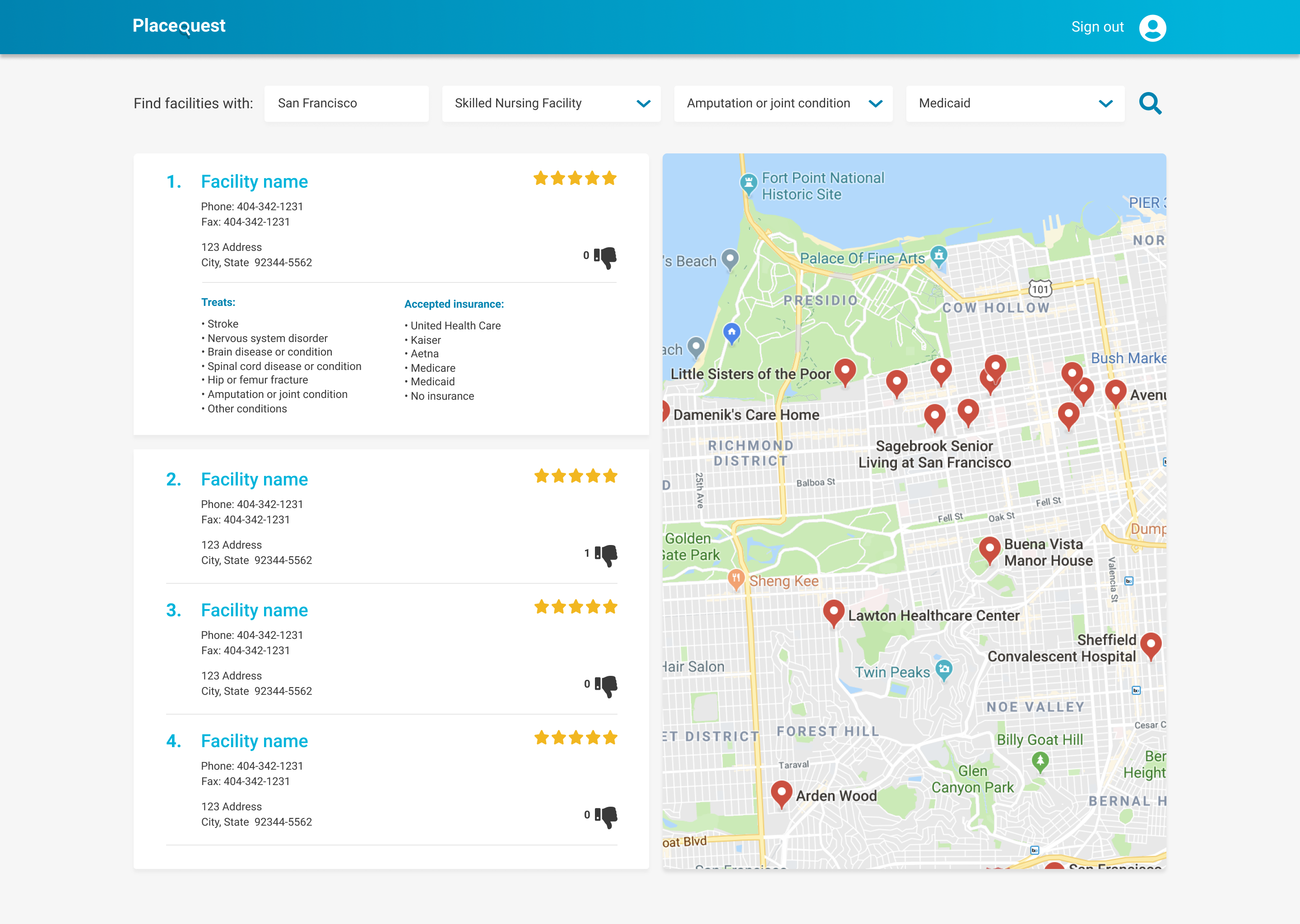Click Buena Vista Manor House map pin
Viewport: 1300px width, 924px height.
click(989, 549)
